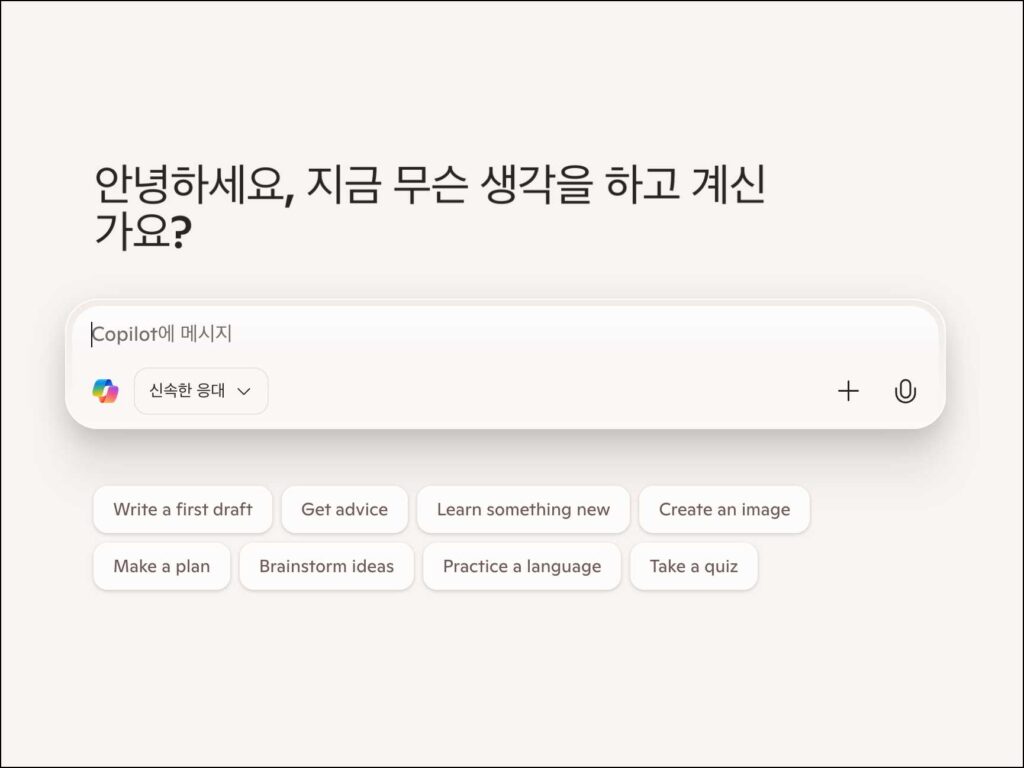The width and height of the screenshot is (1024, 768).
Task: Start voice input with microphone icon
Action: (904, 391)
